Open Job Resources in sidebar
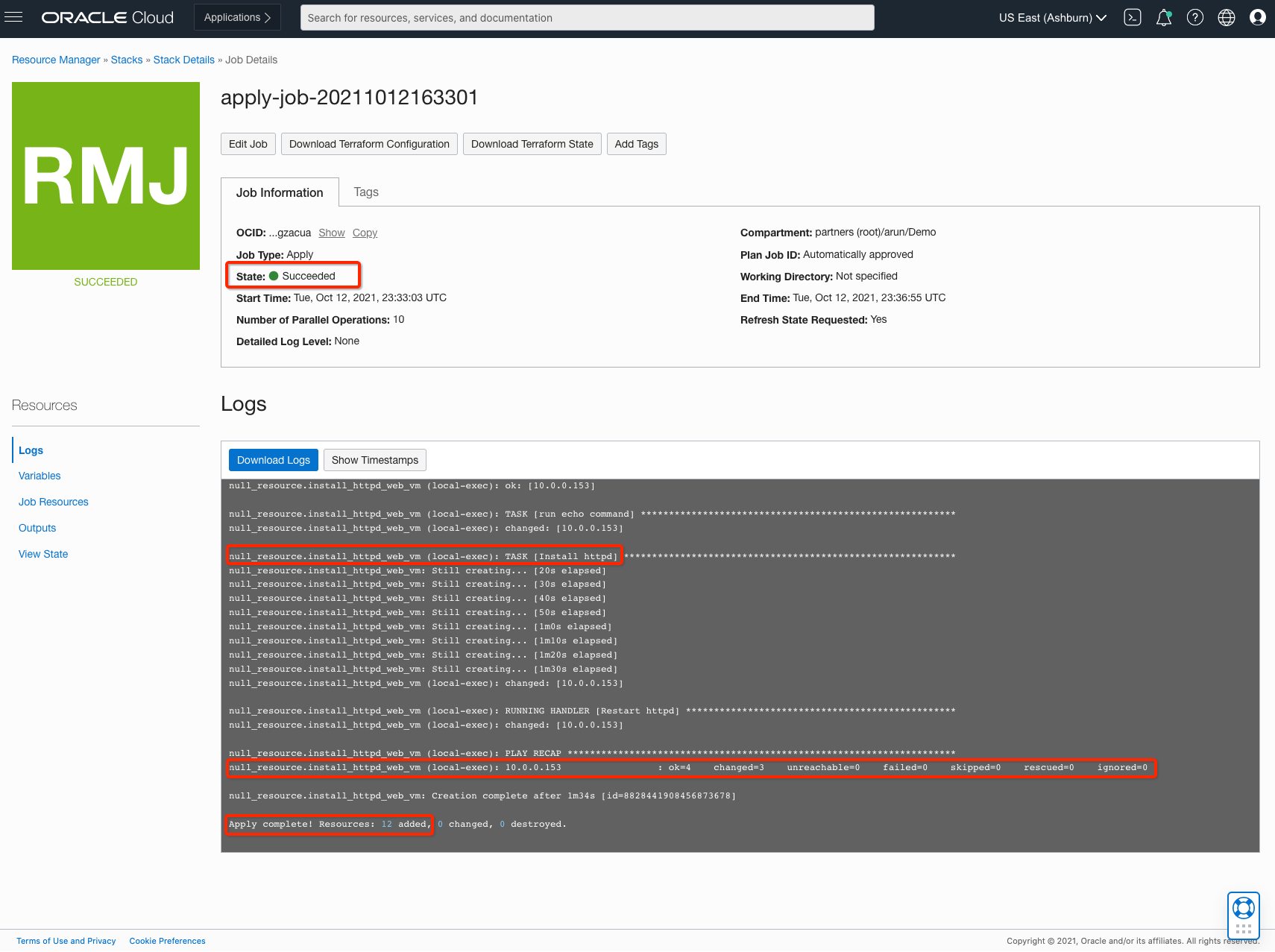 [54, 502]
